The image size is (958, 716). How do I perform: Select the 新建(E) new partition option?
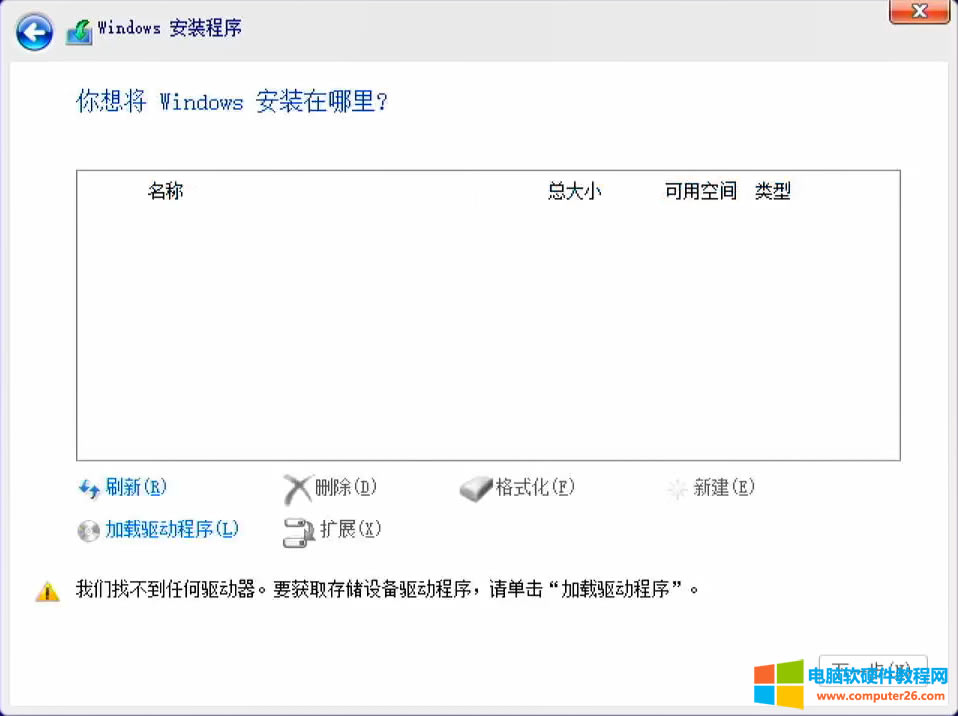[x=724, y=487]
